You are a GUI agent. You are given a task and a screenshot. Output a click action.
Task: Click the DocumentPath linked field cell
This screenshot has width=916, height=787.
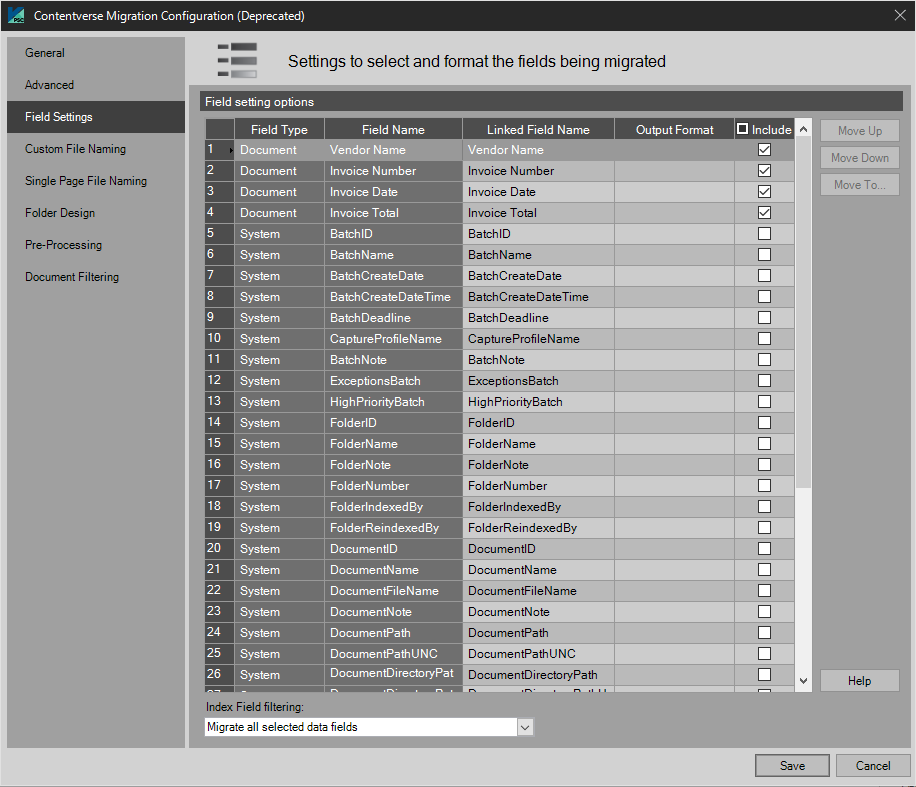pyautogui.click(x=538, y=633)
